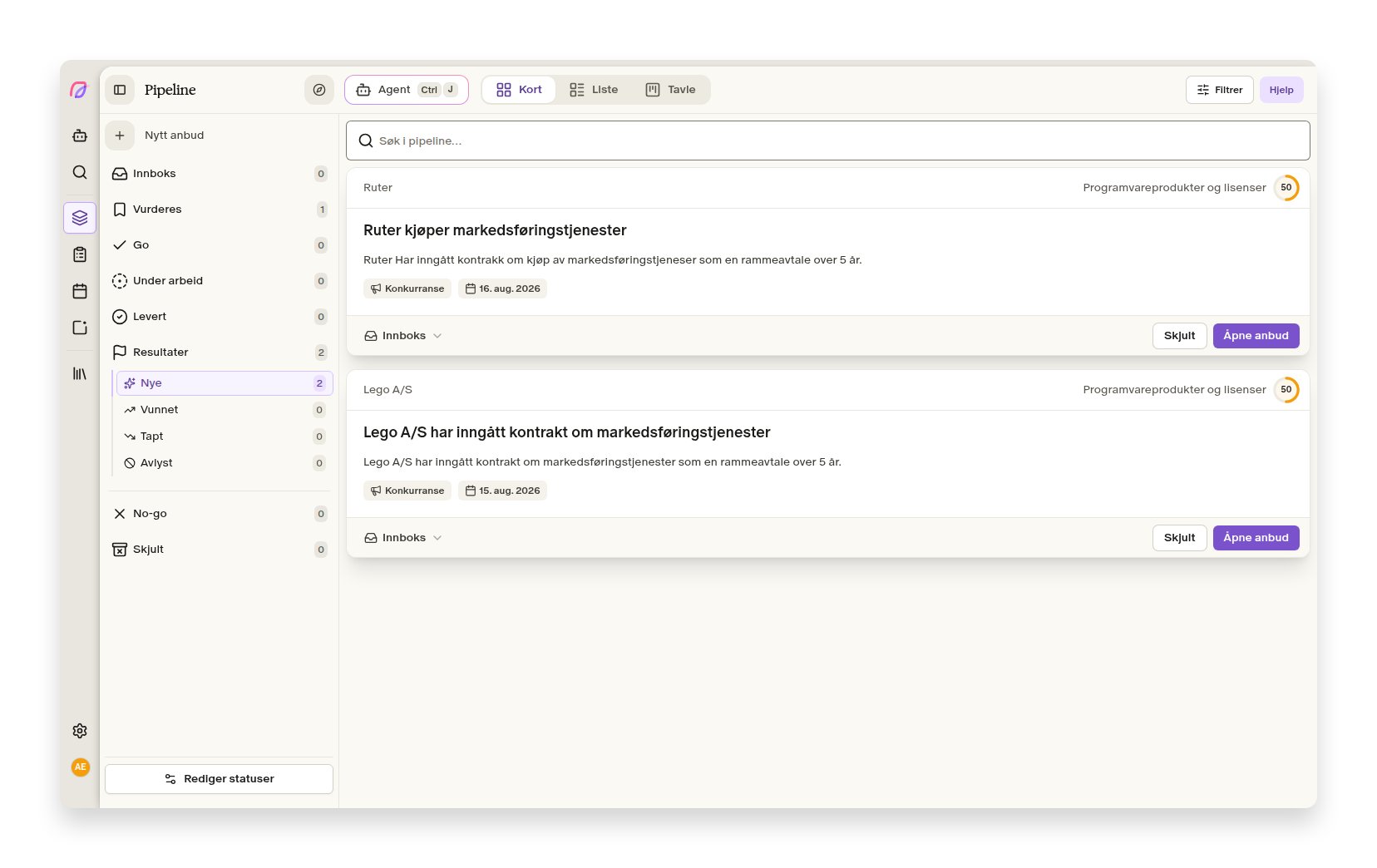1377x868 pixels.
Task: Open the Vurderes status
Action: tap(220, 210)
